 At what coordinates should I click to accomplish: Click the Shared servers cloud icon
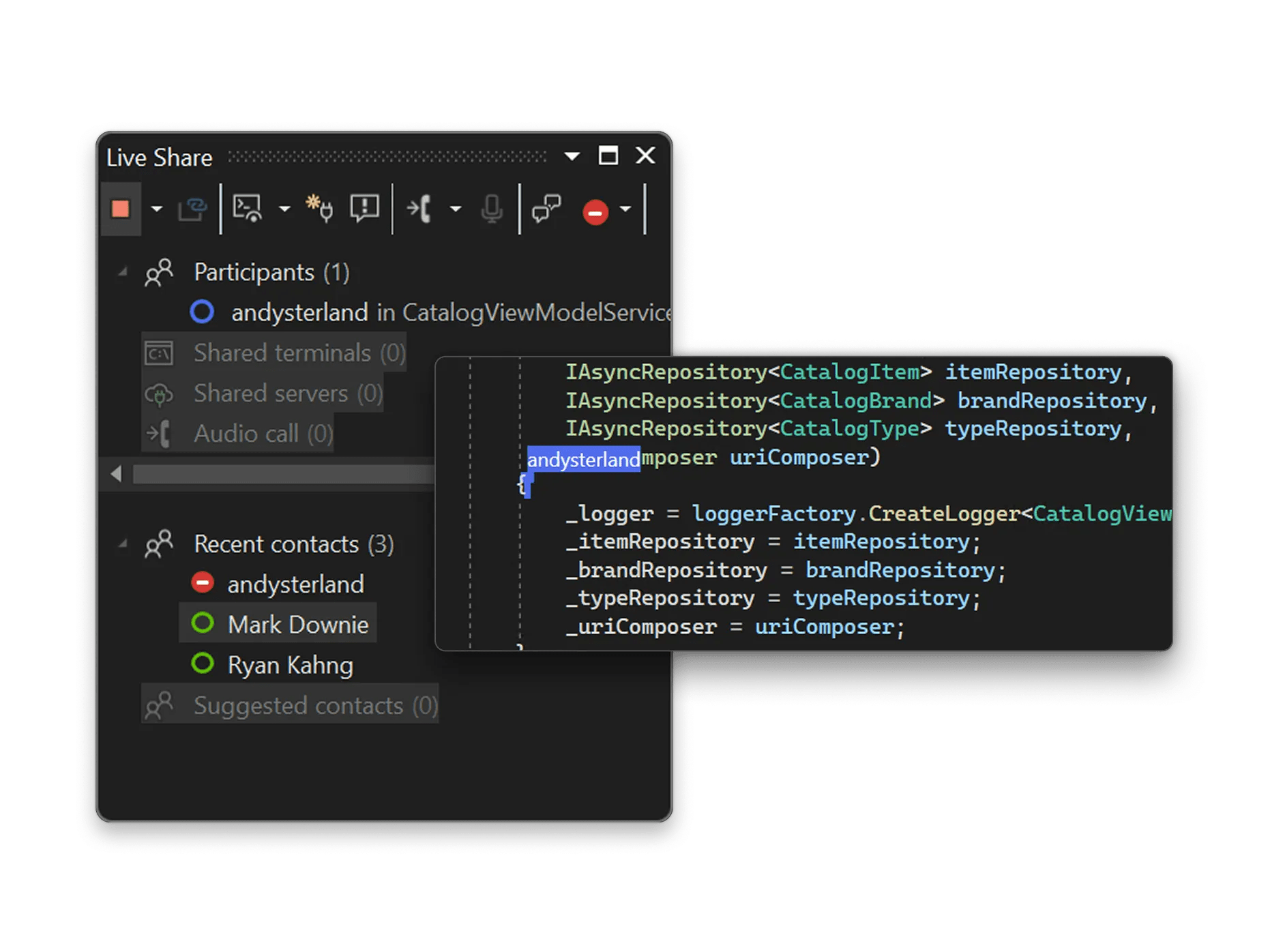(x=159, y=394)
